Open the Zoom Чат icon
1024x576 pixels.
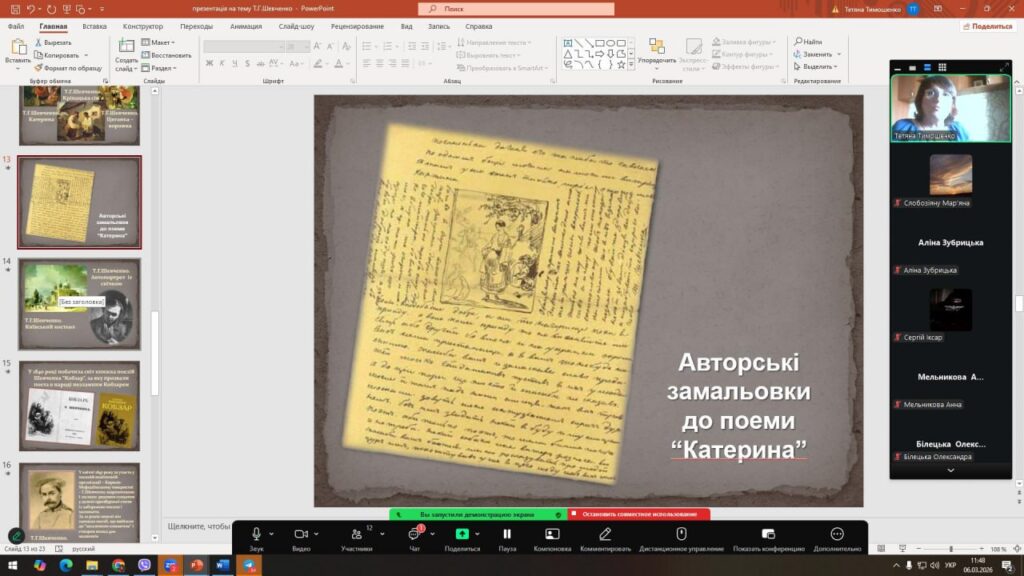(x=413, y=535)
